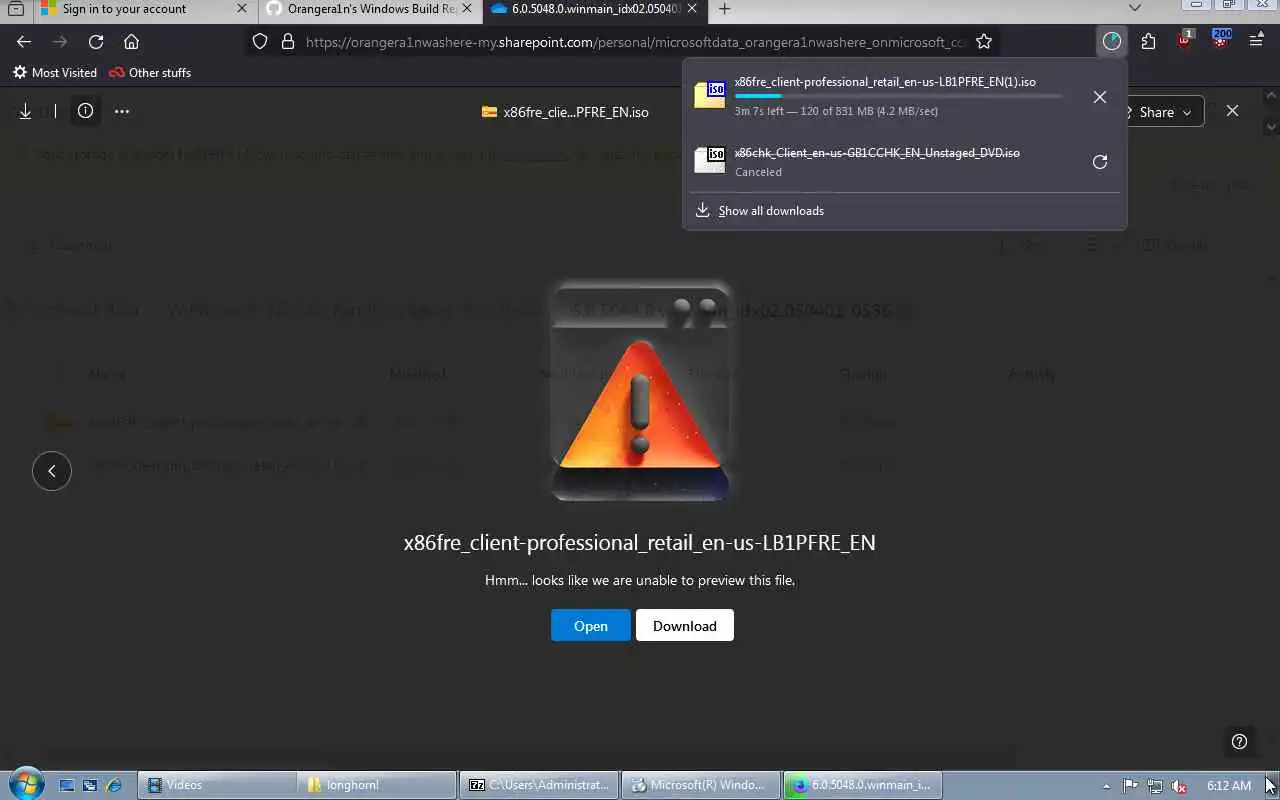Screen dimensions: 1280x800
Task: Bookmark this page with the star icon
Action: pyautogui.click(x=984, y=42)
